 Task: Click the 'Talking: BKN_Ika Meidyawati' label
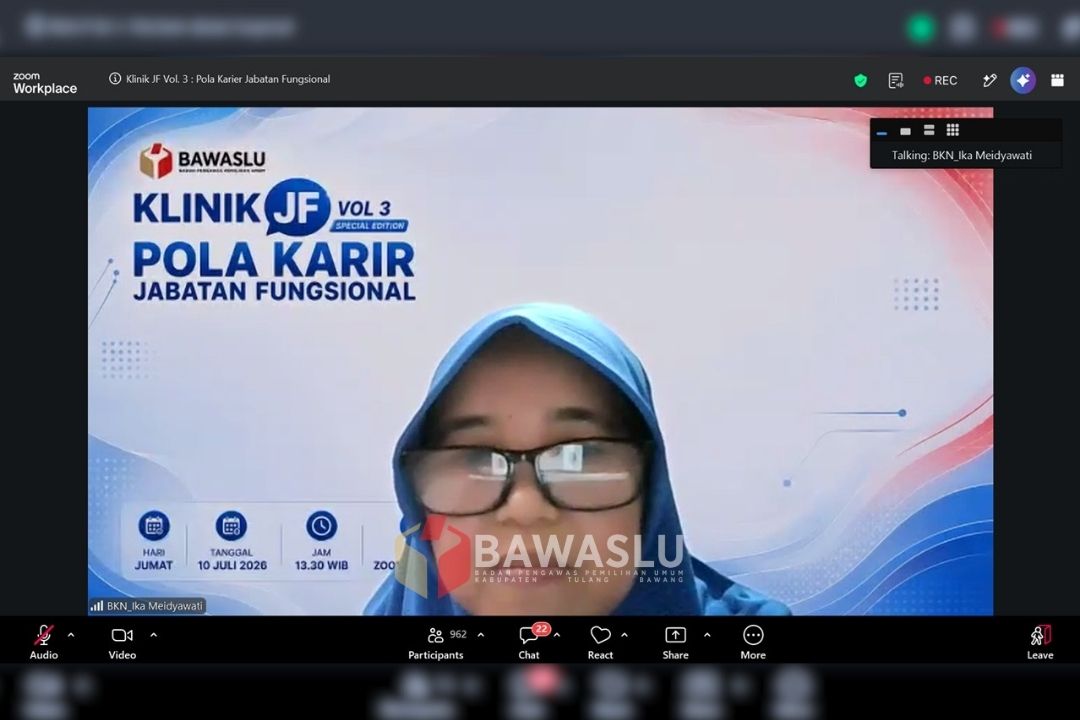pyautogui.click(x=962, y=156)
